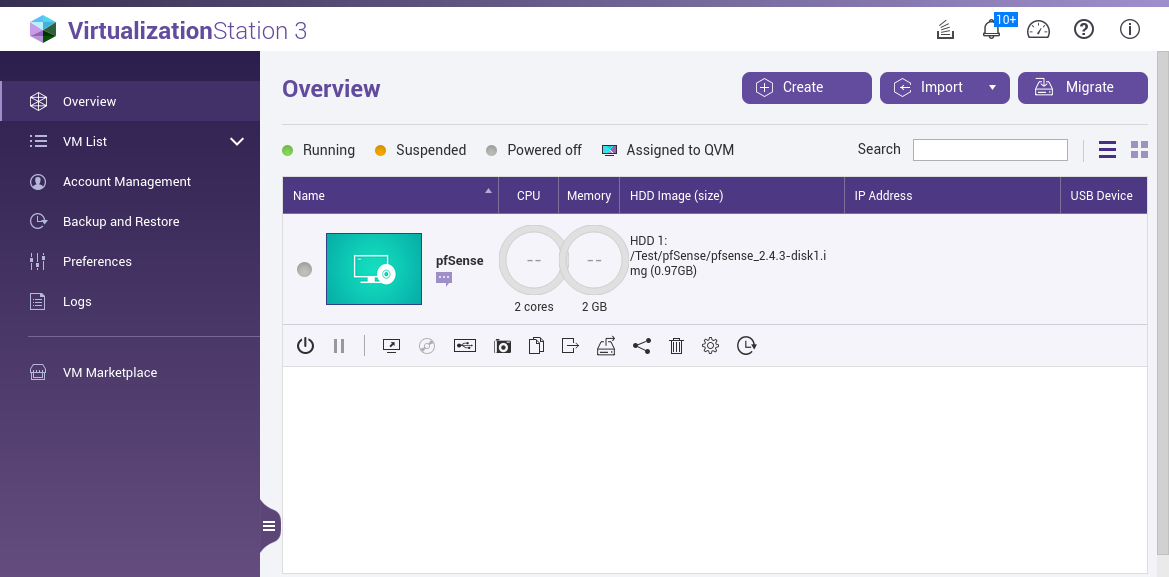Click the USB Device column header
The width and height of the screenshot is (1169, 577).
[1104, 195]
